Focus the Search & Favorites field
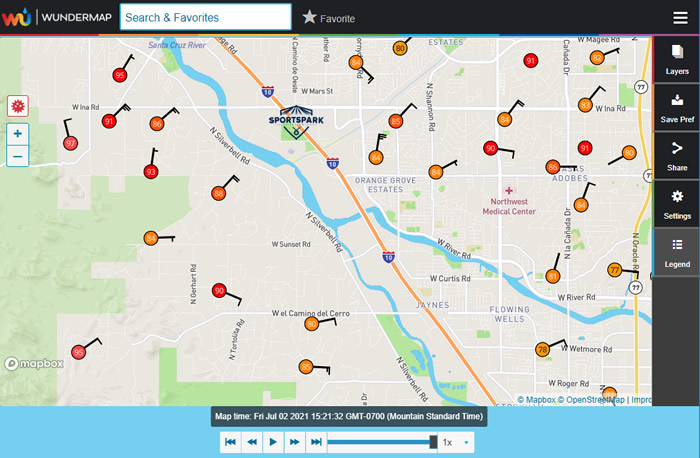 [205, 17]
